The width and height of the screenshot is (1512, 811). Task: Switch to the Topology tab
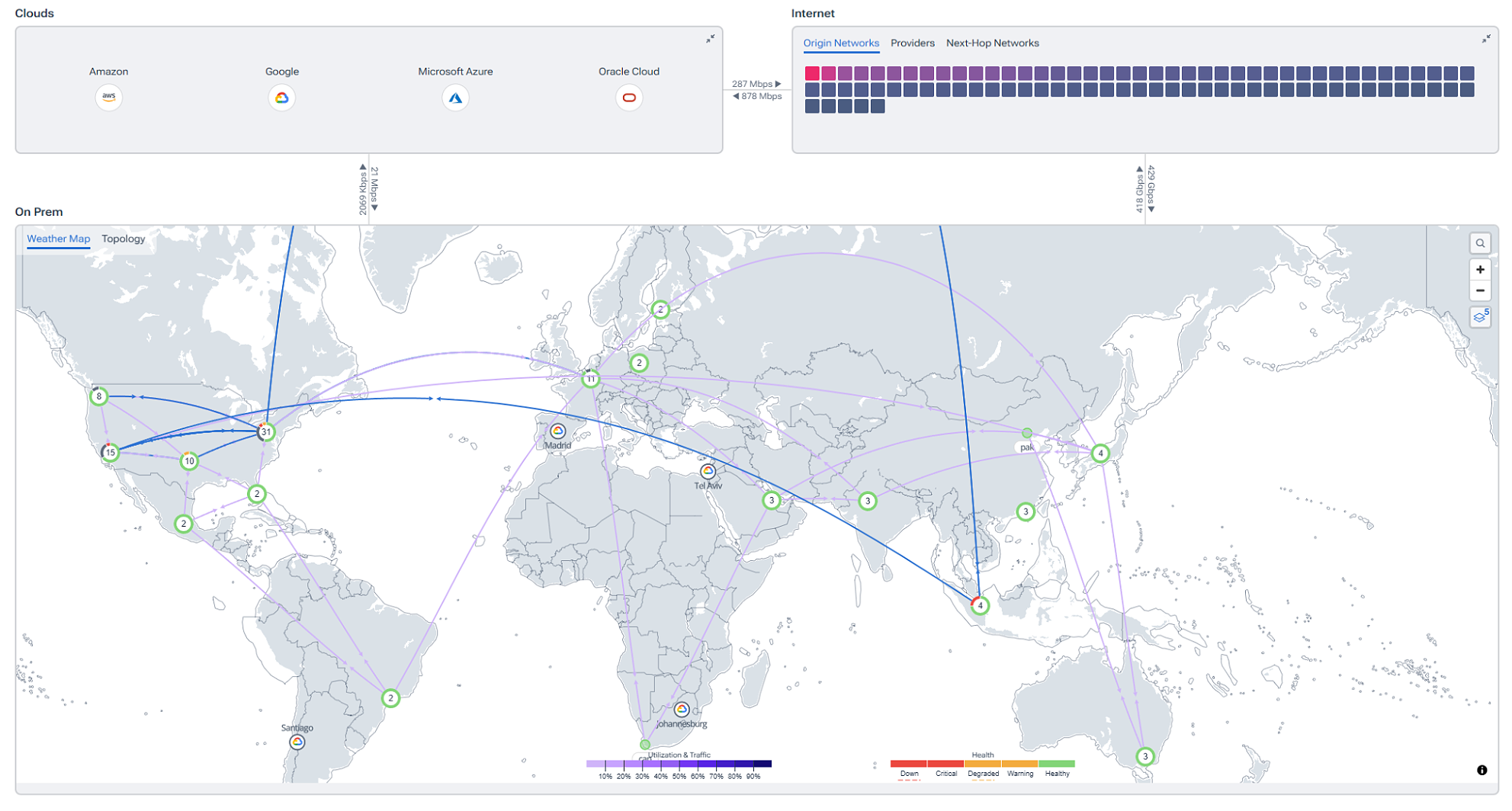click(124, 239)
